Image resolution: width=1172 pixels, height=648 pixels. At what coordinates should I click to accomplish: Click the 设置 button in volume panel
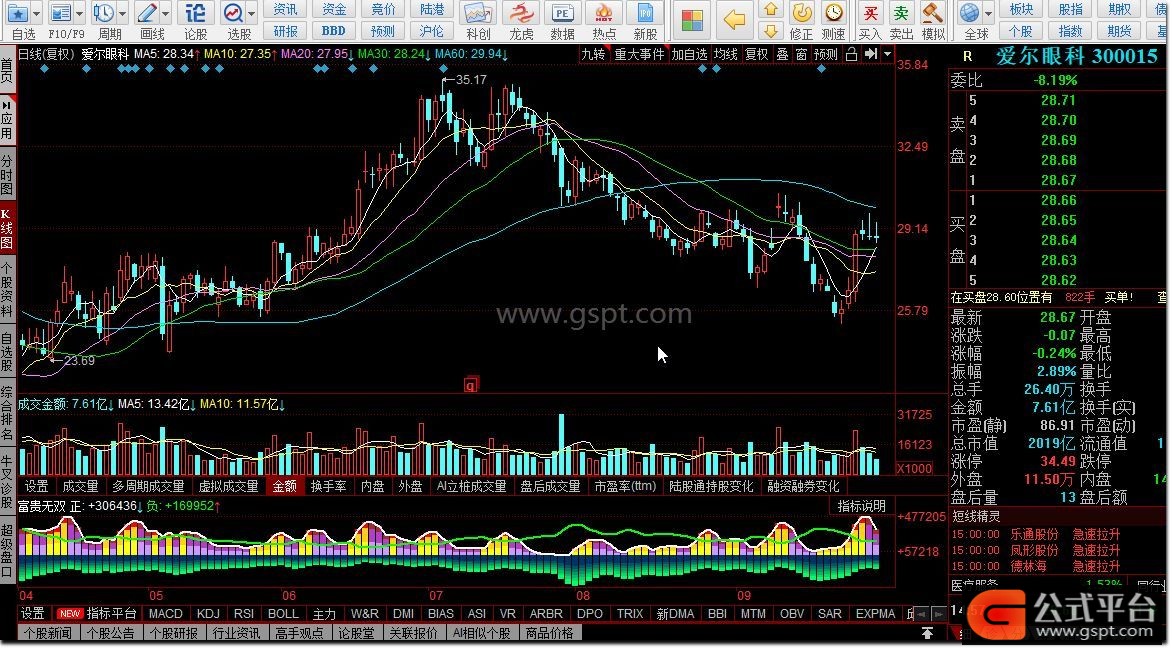(x=36, y=487)
